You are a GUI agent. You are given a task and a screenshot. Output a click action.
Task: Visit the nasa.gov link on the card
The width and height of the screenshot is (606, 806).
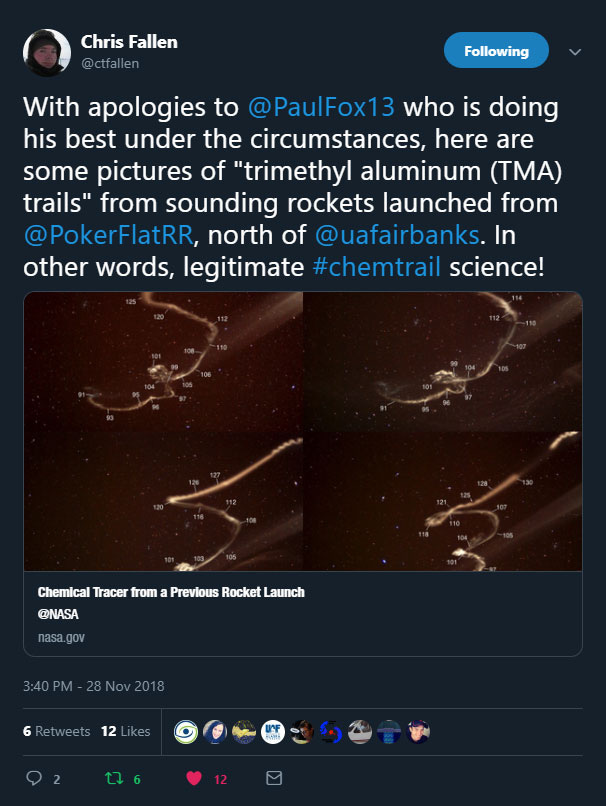[x=60, y=636]
